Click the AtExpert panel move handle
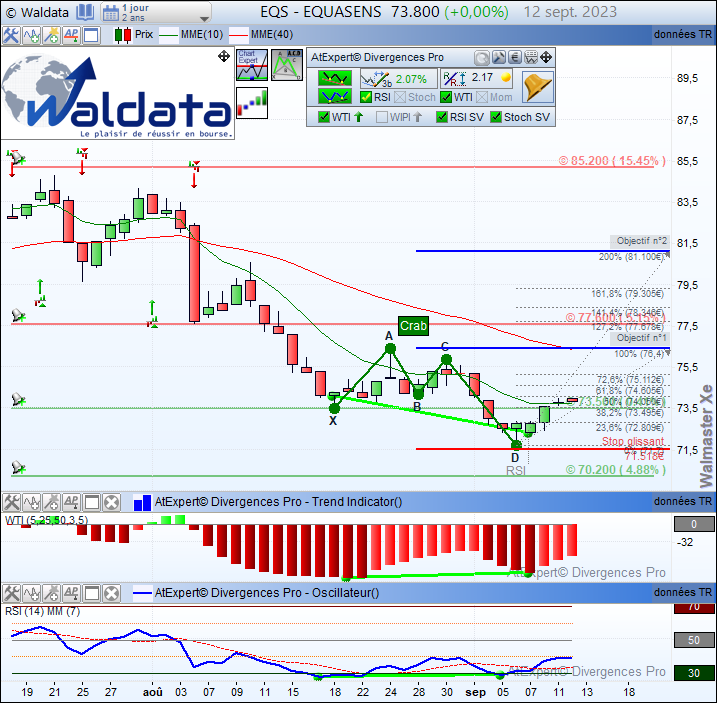717x703 pixels. click(x=546, y=58)
